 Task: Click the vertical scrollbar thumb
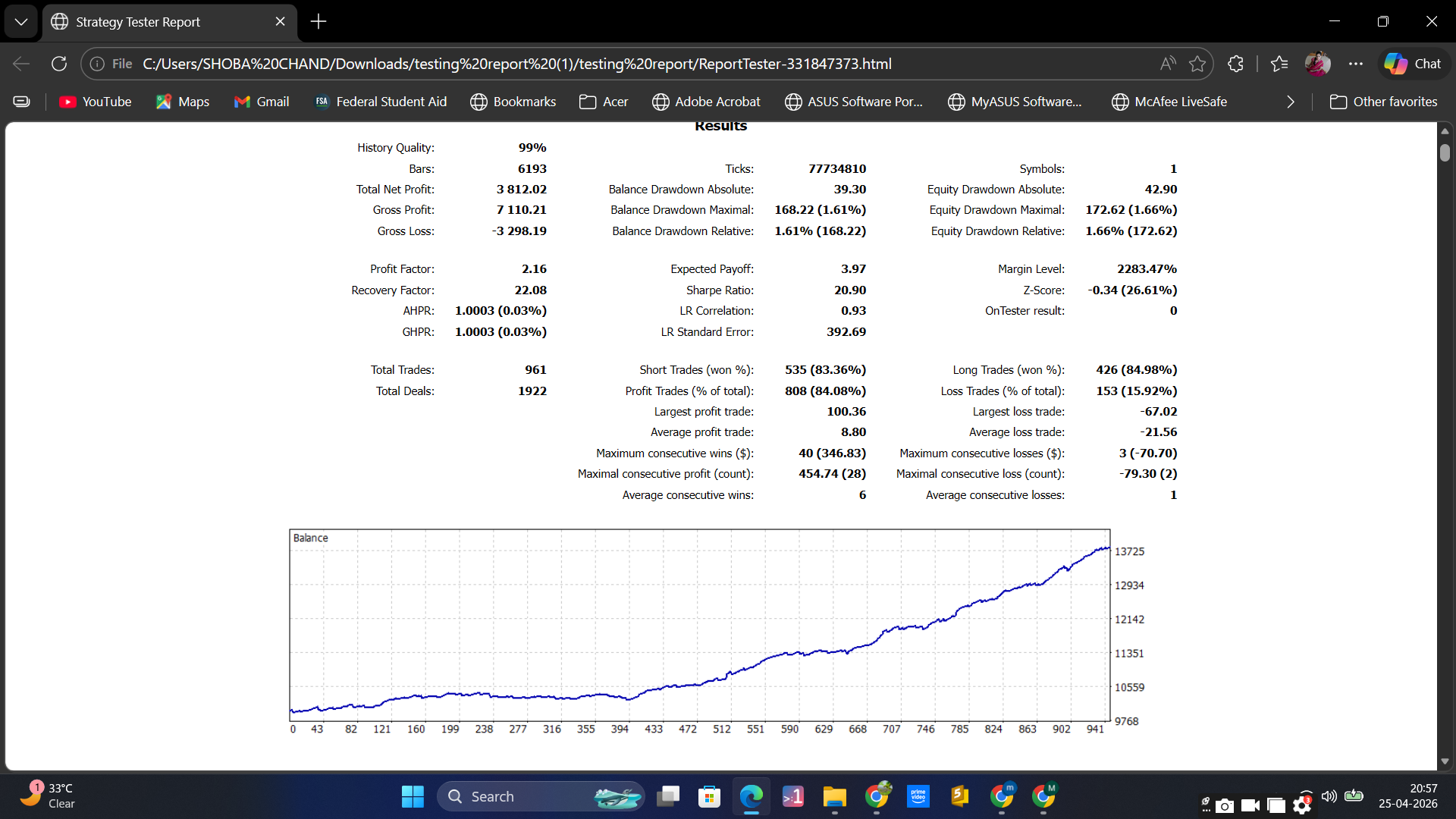click(1445, 152)
